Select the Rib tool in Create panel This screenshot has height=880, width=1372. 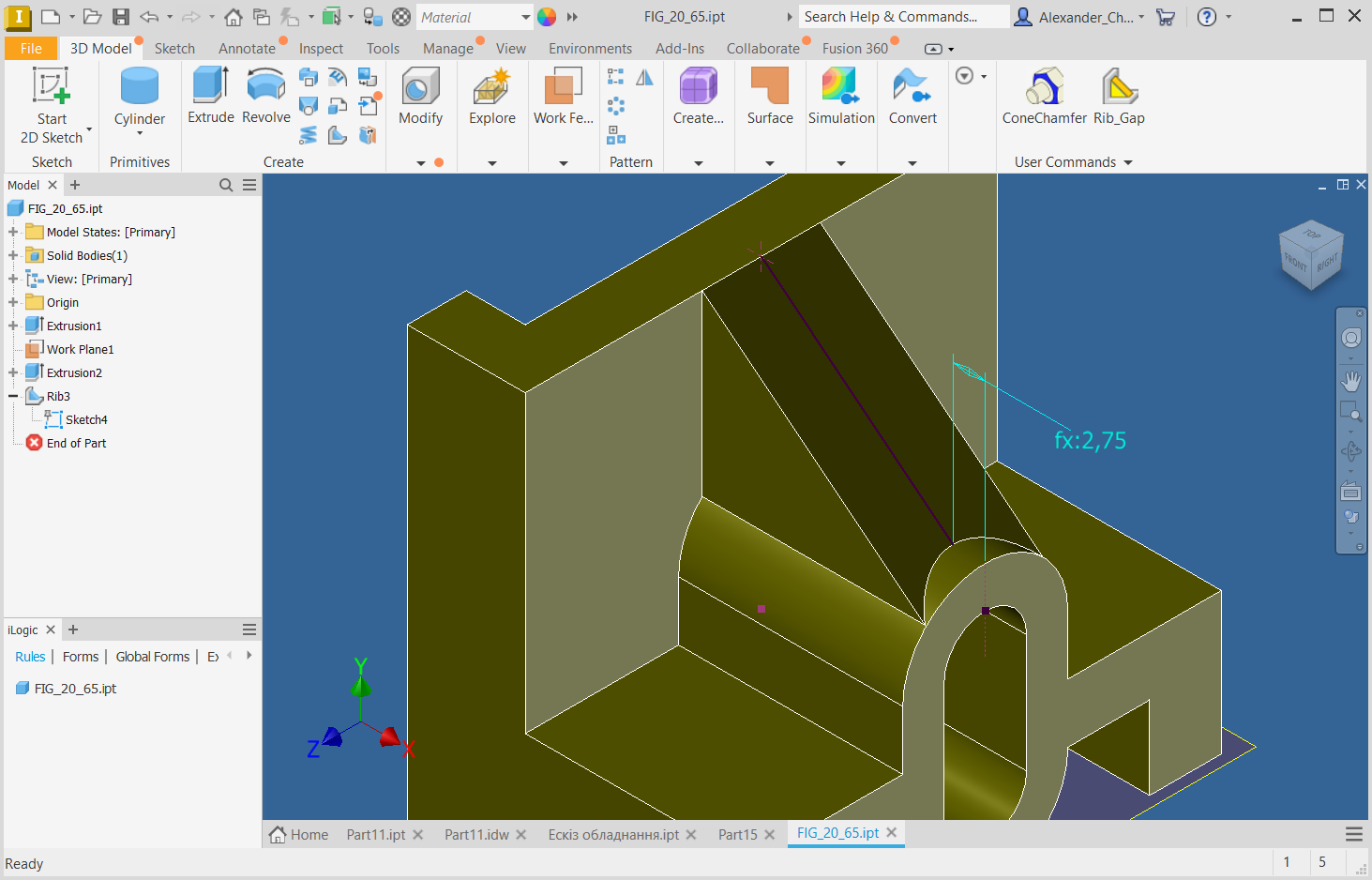pos(338,134)
